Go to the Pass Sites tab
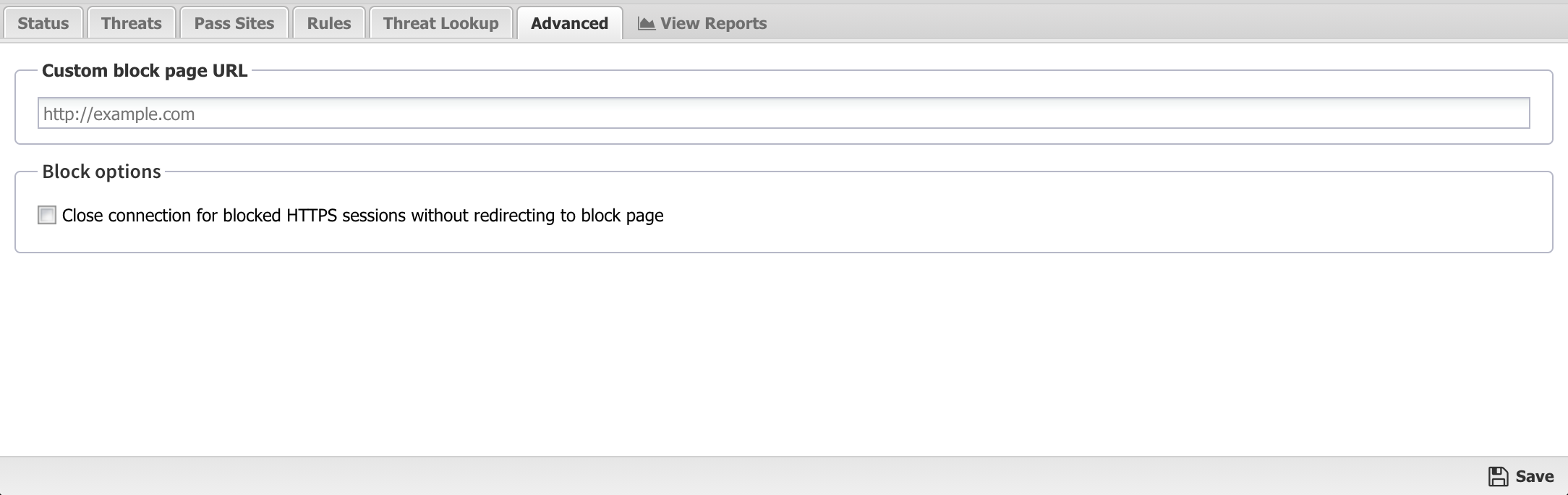Image resolution: width=1568 pixels, height=495 pixels. point(234,23)
